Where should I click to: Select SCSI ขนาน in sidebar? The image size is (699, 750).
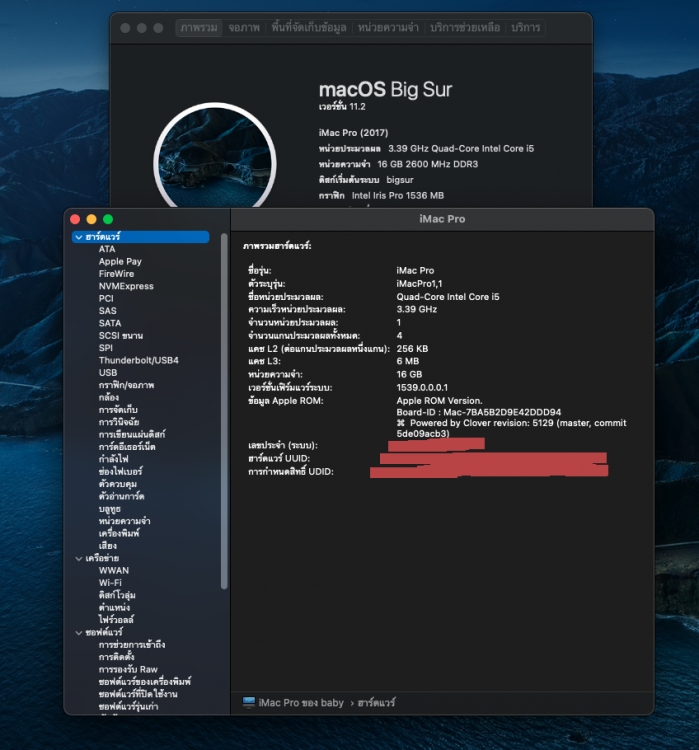coord(121,336)
